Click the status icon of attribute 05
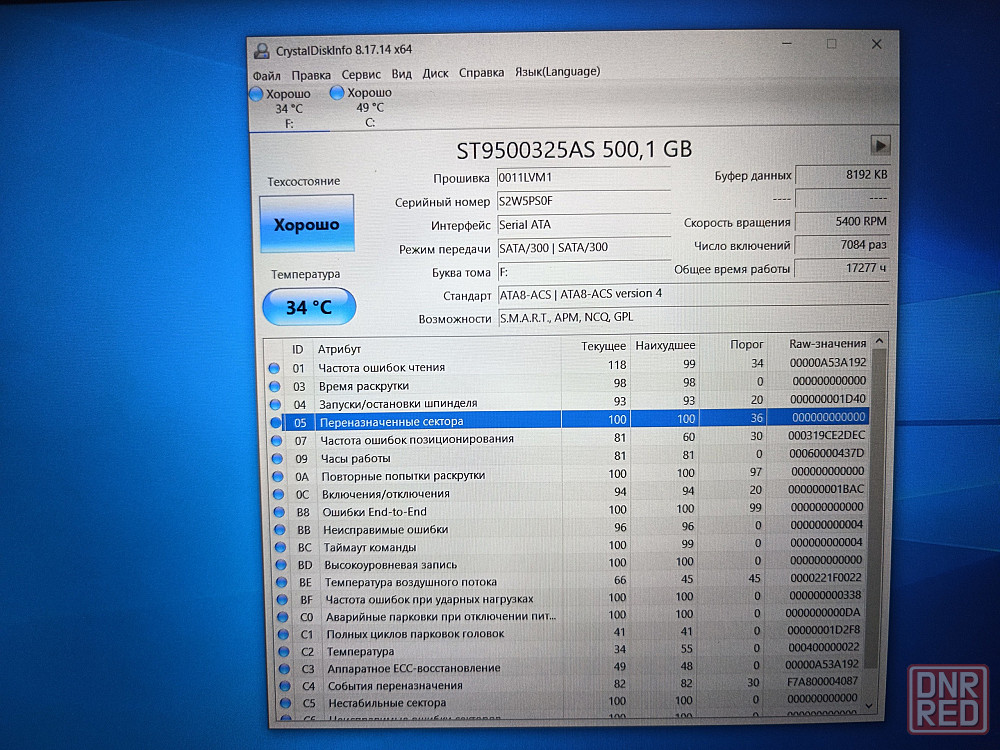The width and height of the screenshot is (1000, 750). tap(276, 422)
